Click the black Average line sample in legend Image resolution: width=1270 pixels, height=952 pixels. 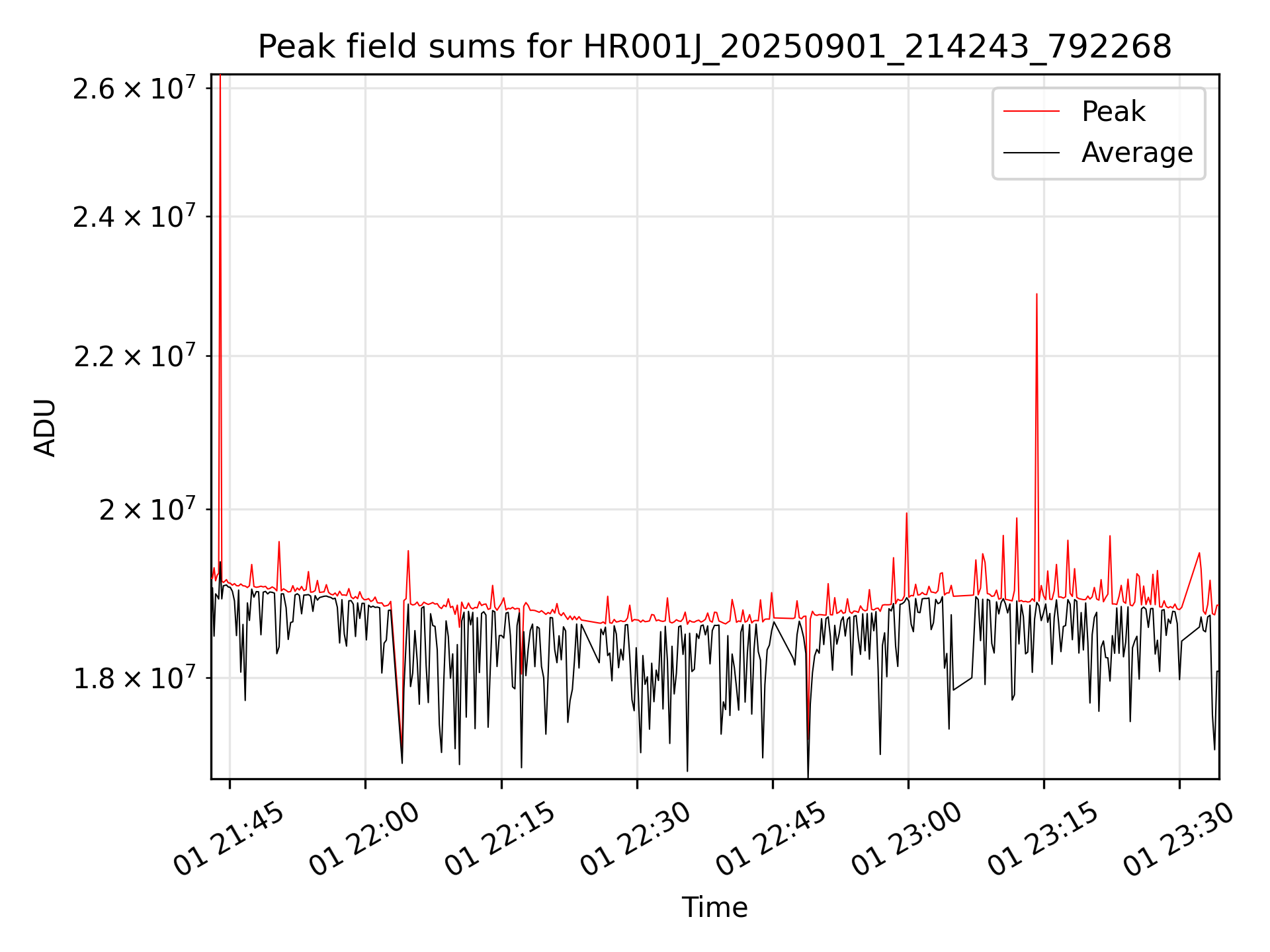1031,153
